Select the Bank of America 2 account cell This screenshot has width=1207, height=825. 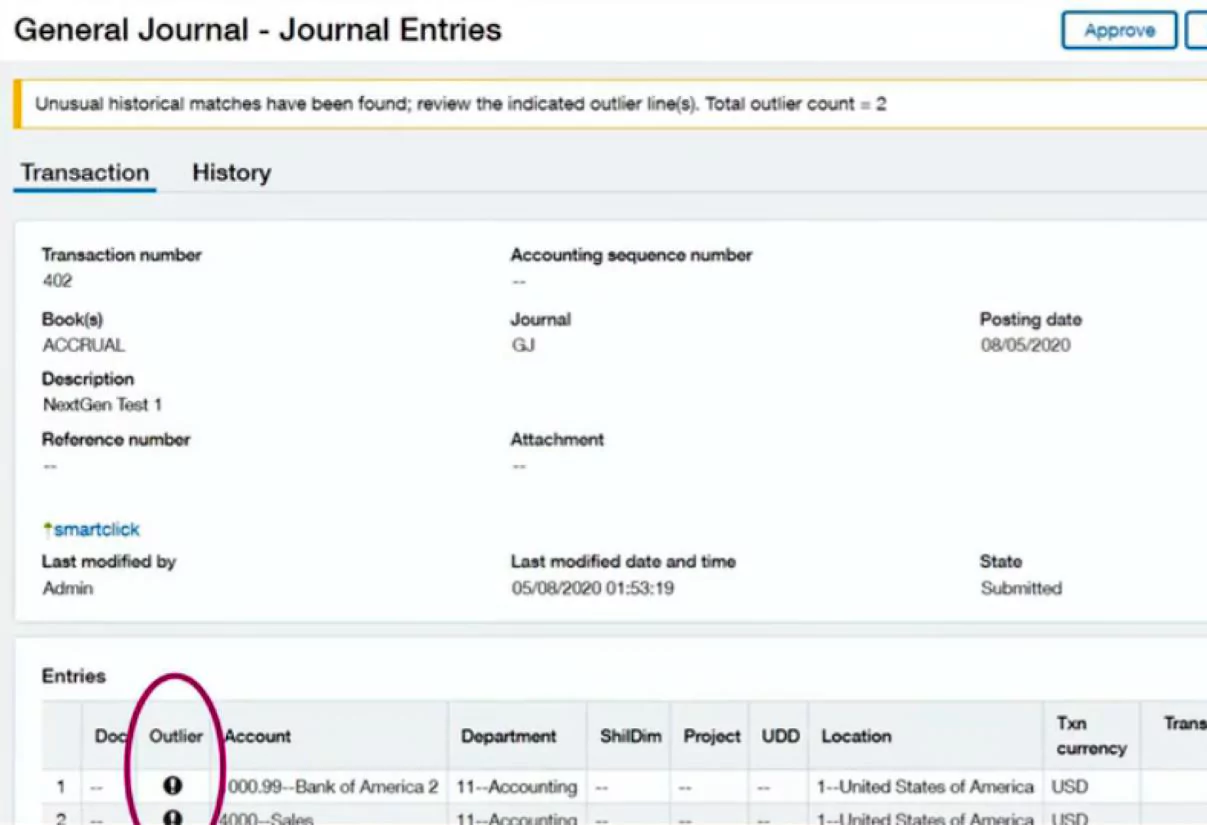[333, 787]
